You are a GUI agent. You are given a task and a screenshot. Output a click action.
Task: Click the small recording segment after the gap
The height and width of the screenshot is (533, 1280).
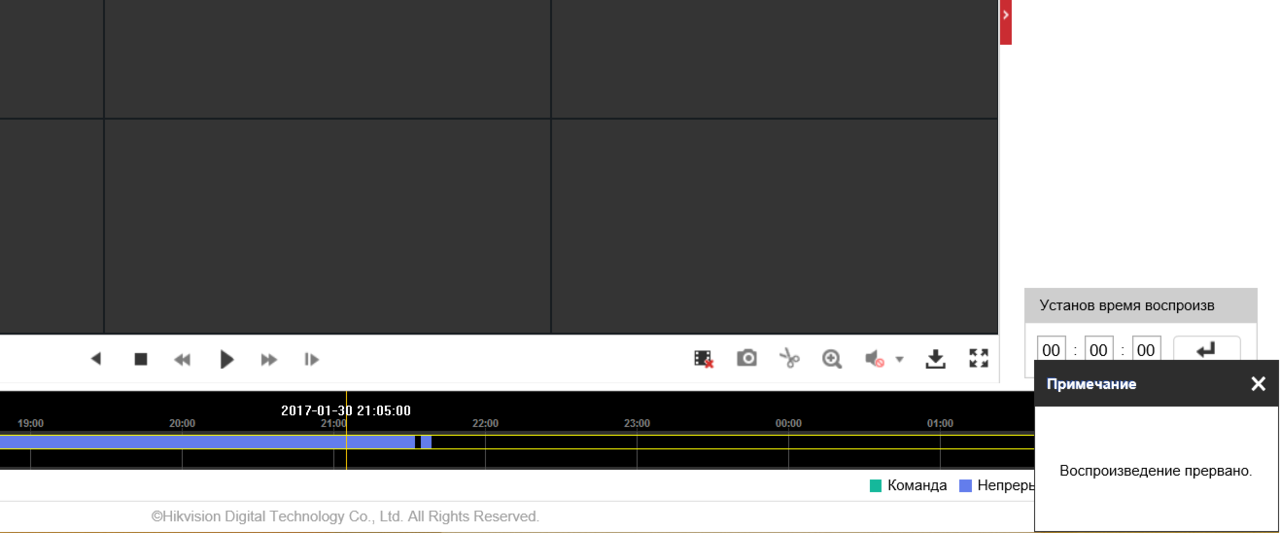click(426, 441)
